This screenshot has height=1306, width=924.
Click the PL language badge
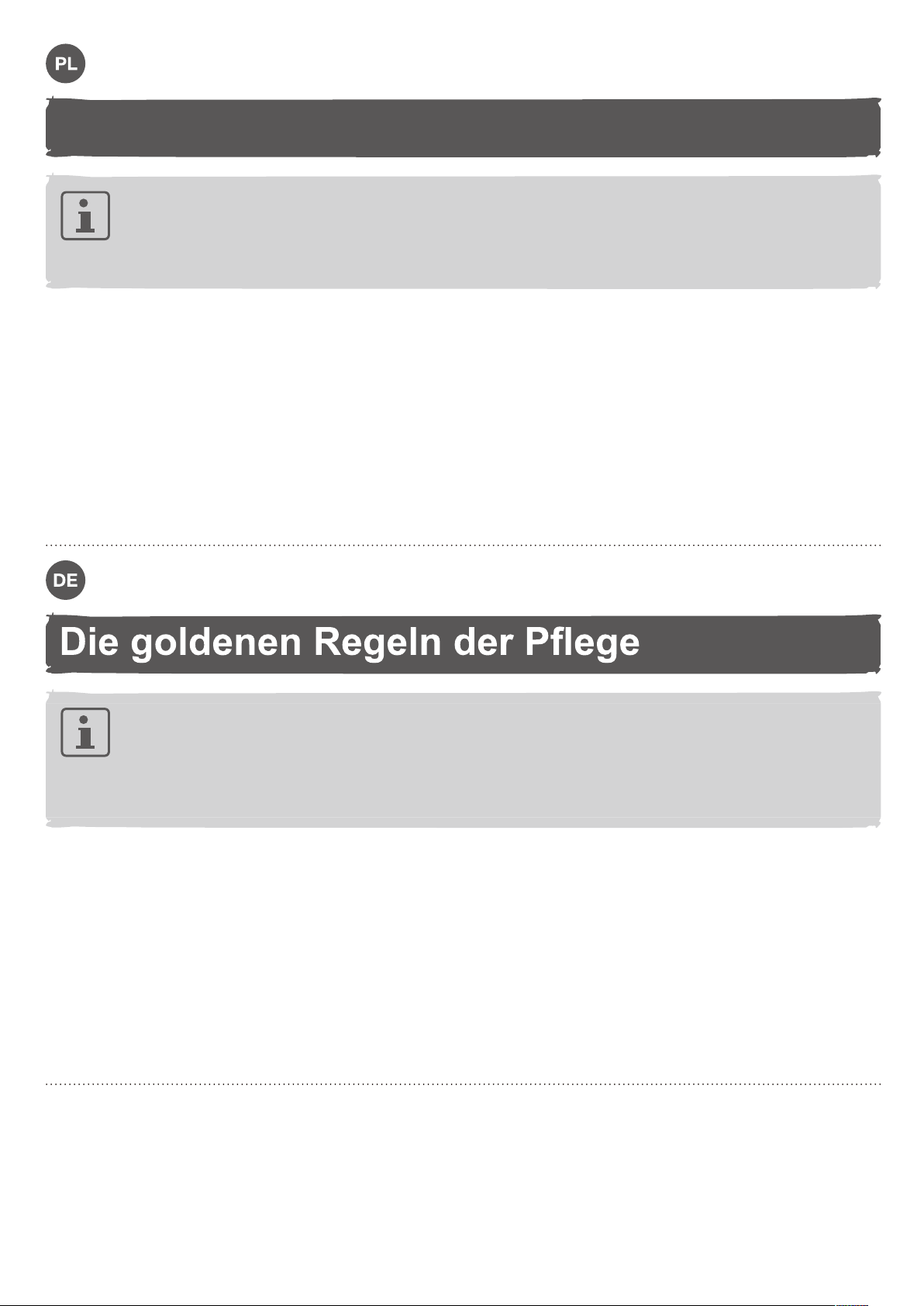click(x=66, y=64)
